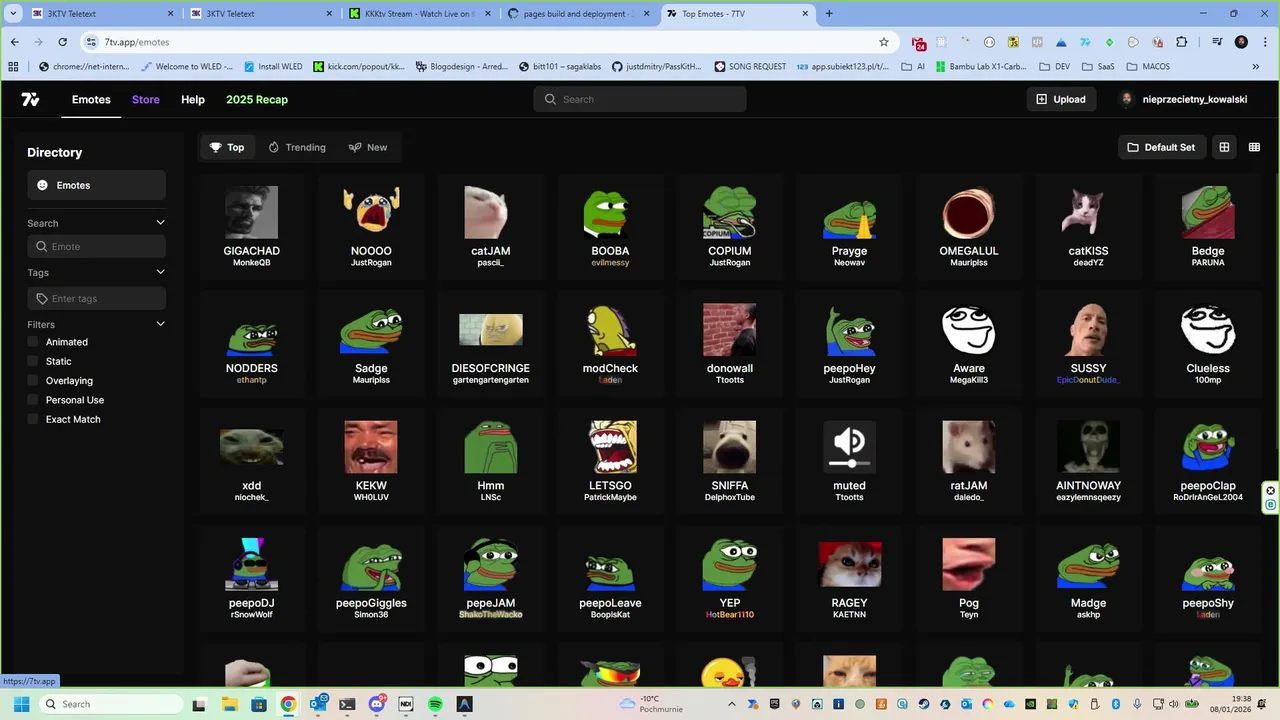
Task: Click the sprout icon on New tab
Action: click(x=354, y=147)
